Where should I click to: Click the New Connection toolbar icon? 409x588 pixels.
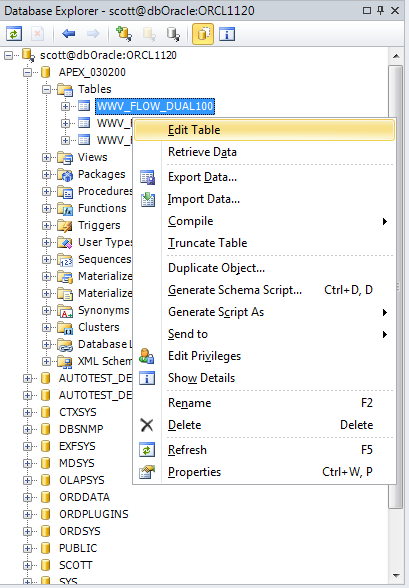pyautogui.click(x=124, y=34)
